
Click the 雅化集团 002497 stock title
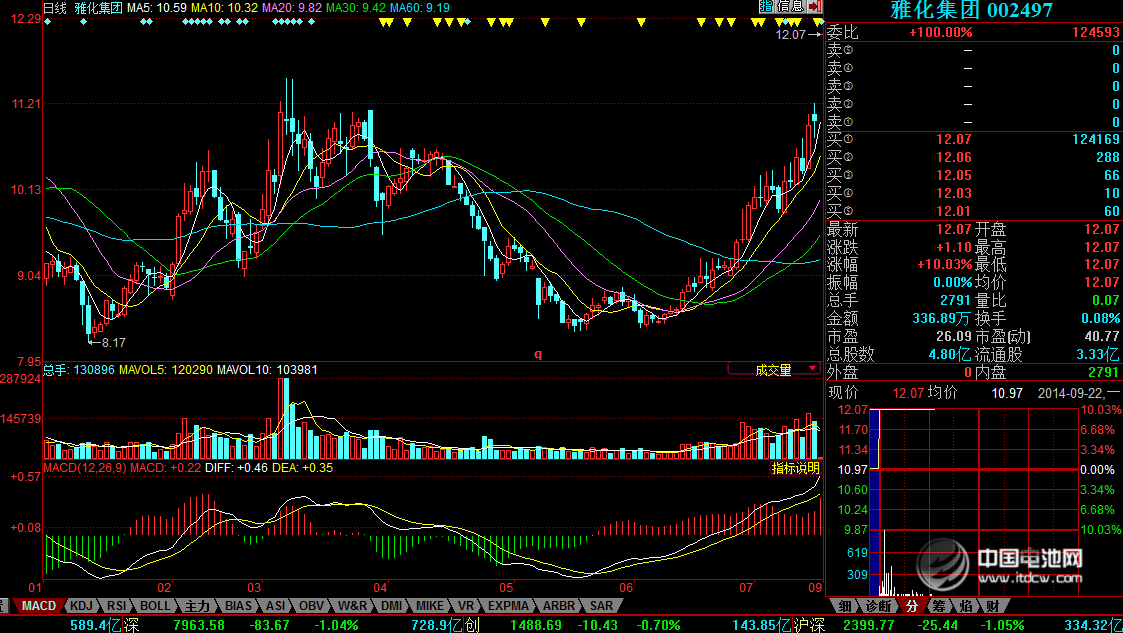click(x=971, y=10)
